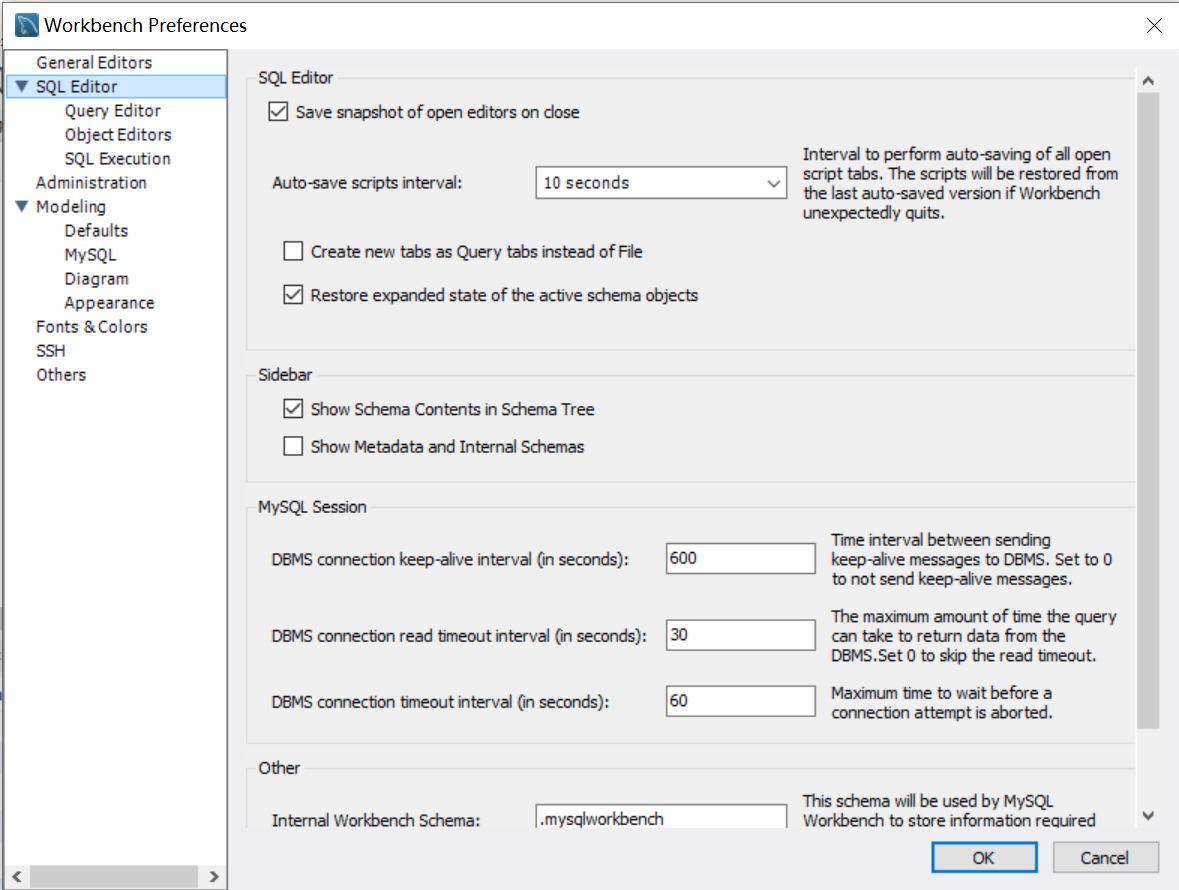
Task: Click the Workbench dolphin icon in title bar
Action: pos(26,25)
